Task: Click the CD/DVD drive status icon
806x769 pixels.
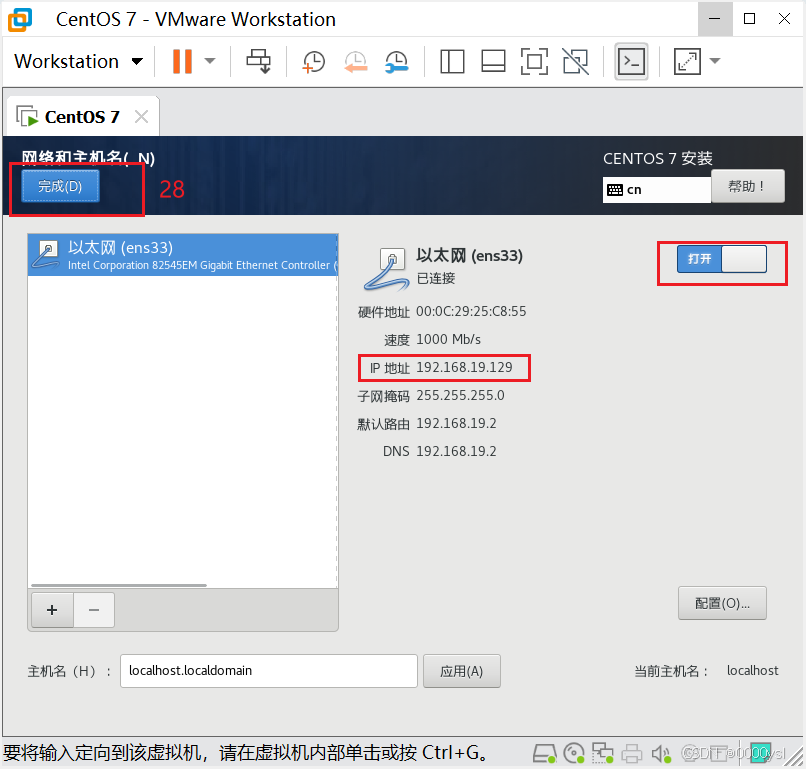Action: click(x=574, y=754)
